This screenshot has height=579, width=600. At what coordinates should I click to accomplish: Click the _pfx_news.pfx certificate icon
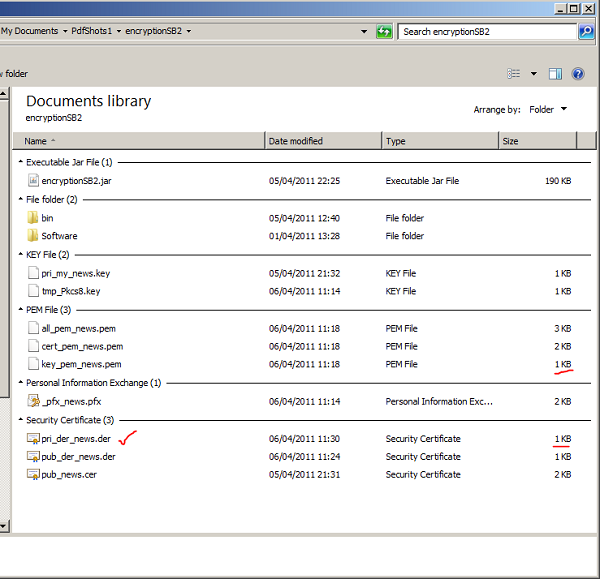click(33, 401)
